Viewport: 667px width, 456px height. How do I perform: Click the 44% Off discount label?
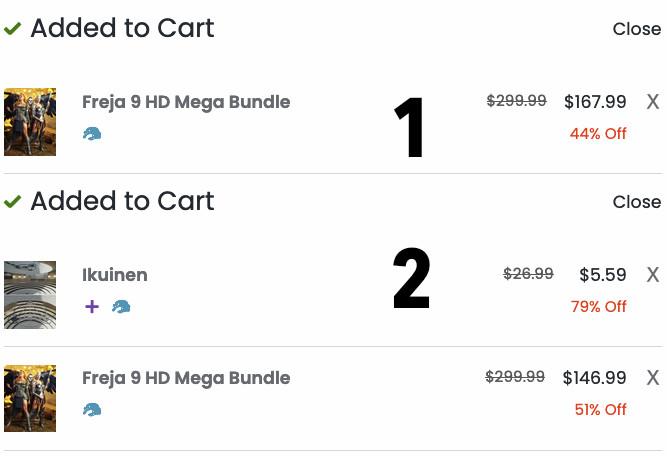tap(598, 134)
